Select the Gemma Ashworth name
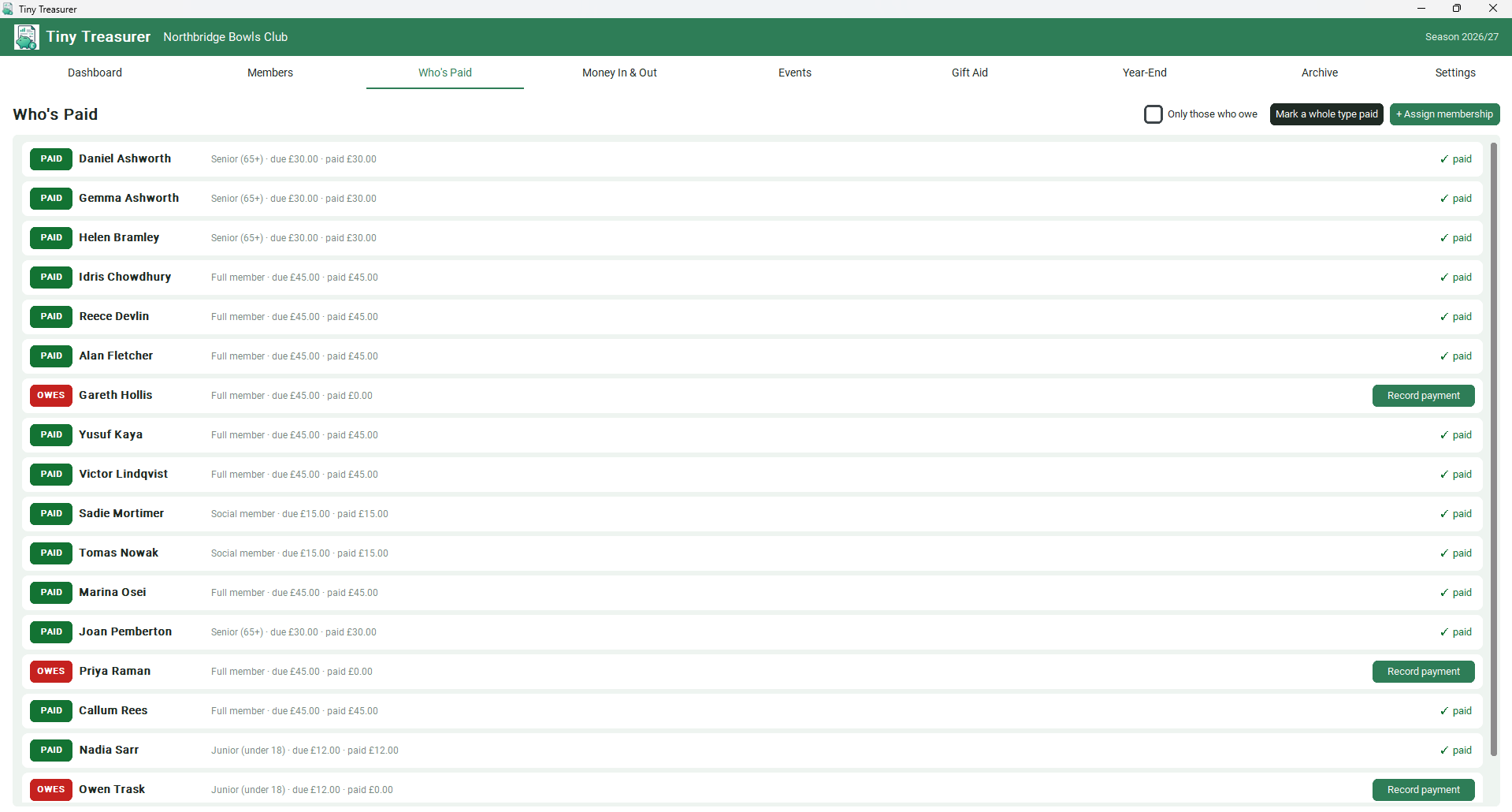This screenshot has height=812, width=1512. click(128, 198)
